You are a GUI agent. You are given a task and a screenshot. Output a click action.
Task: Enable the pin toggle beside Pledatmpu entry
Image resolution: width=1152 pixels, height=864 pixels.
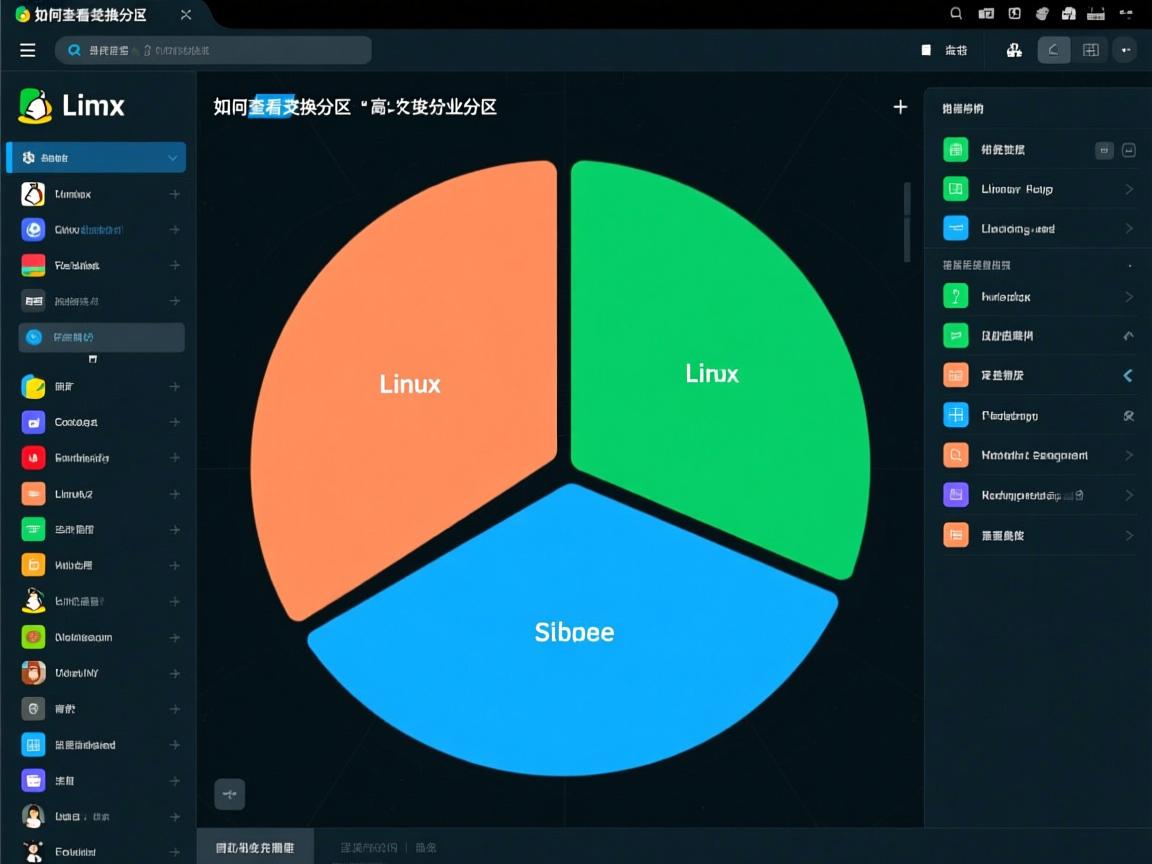(x=1128, y=414)
